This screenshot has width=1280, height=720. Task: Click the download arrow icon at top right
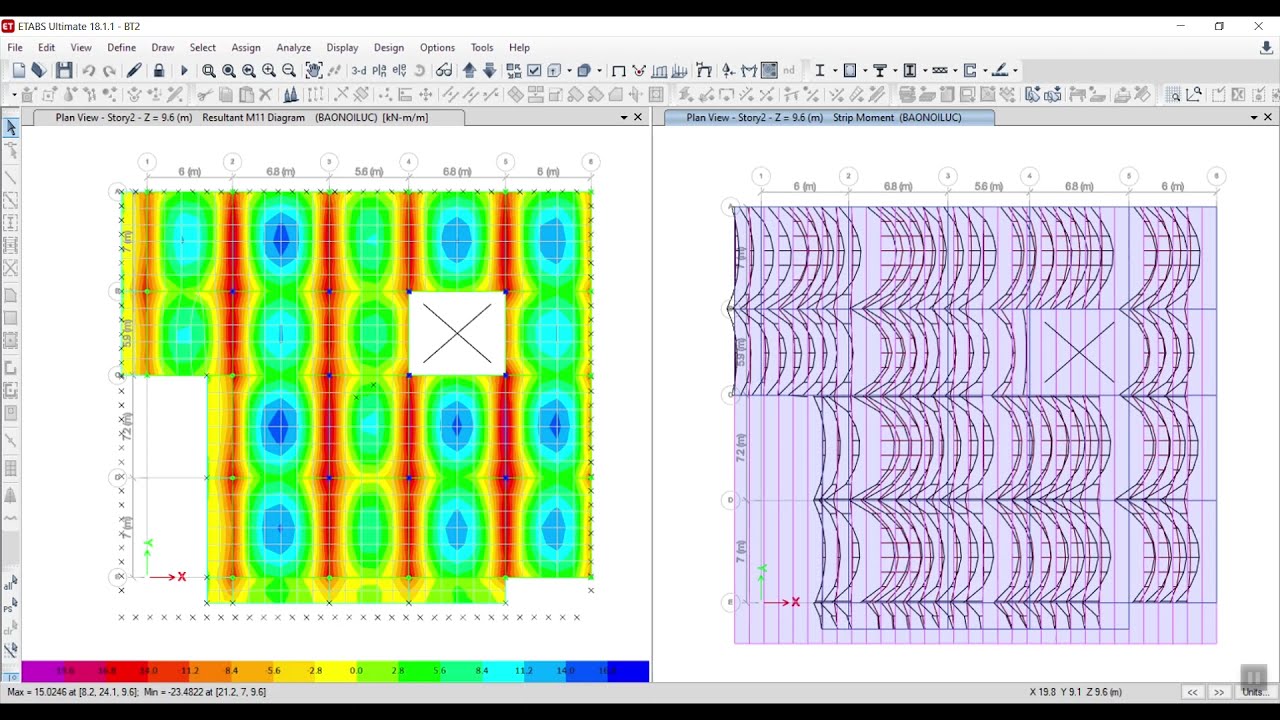pyautogui.click(x=1266, y=48)
